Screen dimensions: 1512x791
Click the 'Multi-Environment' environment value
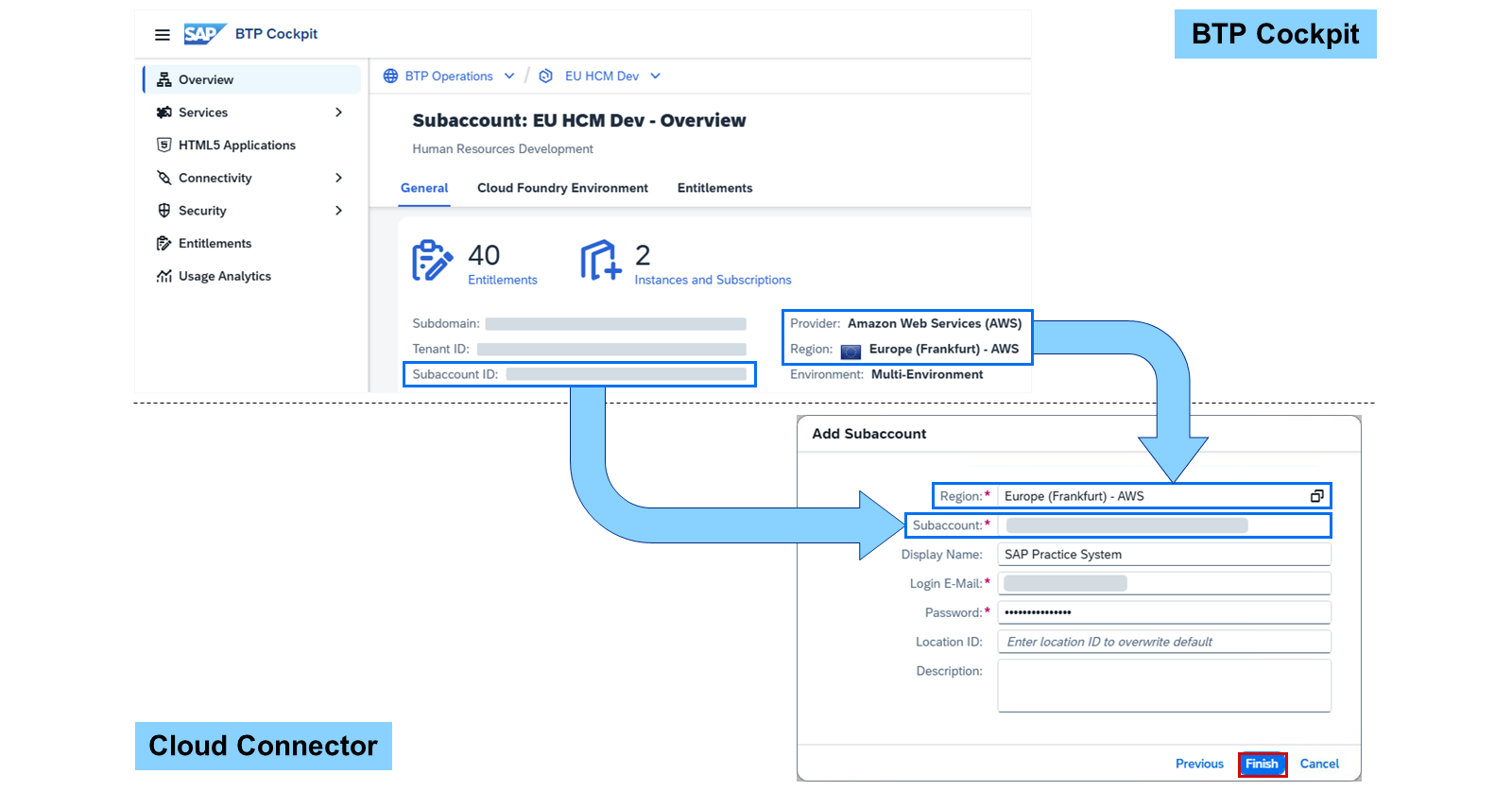click(x=927, y=374)
